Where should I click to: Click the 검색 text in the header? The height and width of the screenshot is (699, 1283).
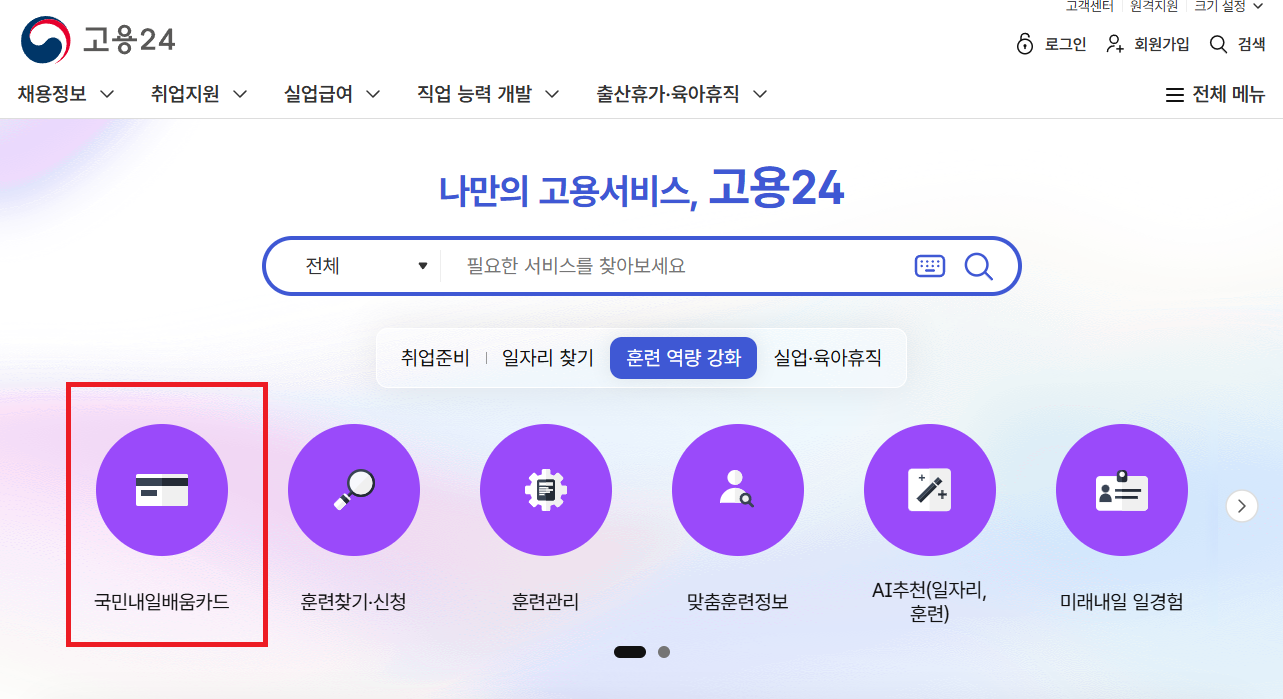(x=1251, y=44)
